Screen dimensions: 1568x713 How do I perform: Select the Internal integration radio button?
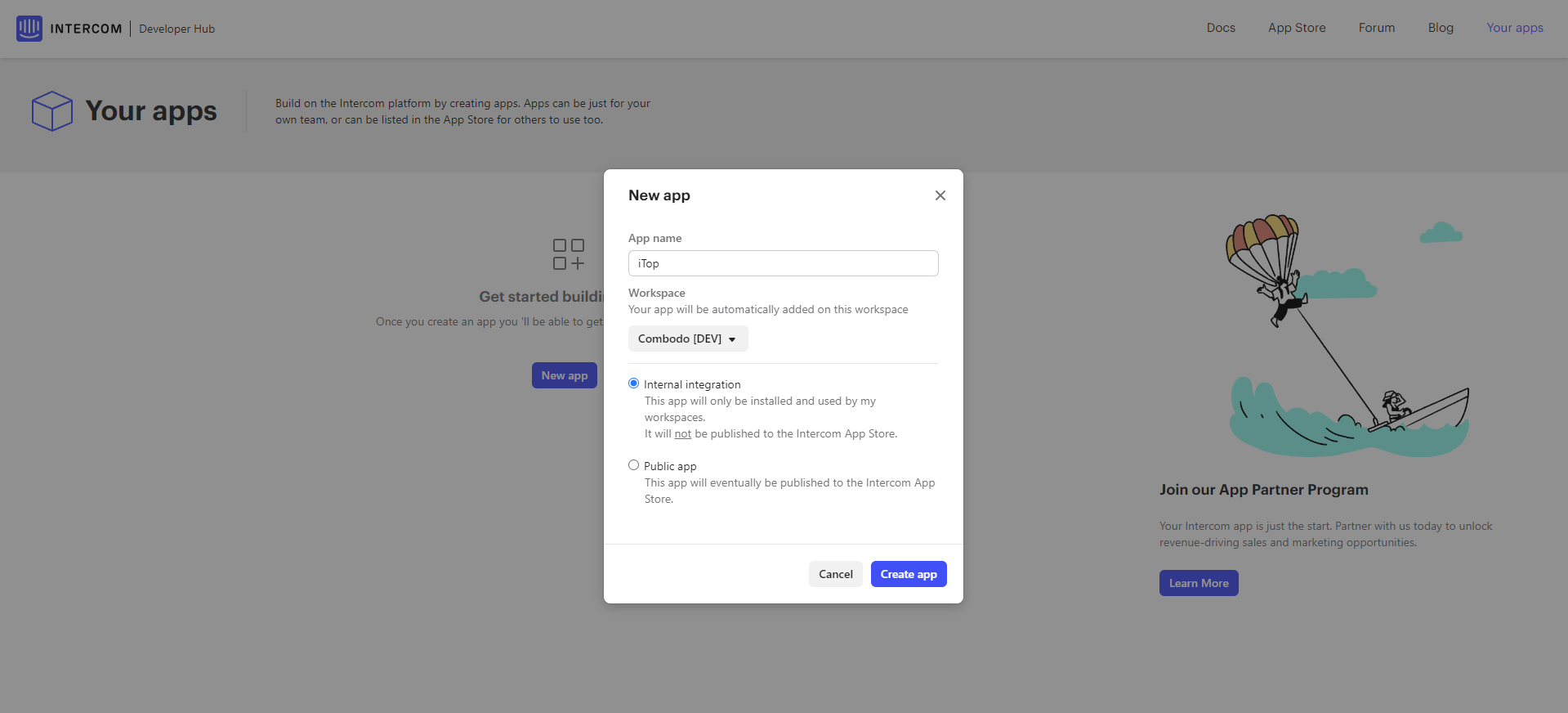[x=633, y=383]
